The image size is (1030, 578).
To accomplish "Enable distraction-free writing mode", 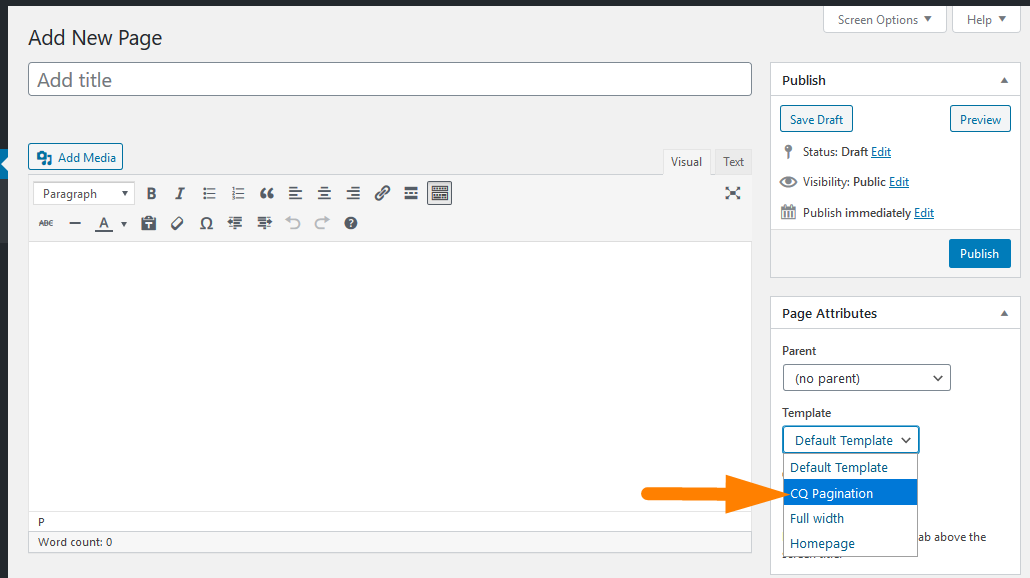I will (732, 193).
